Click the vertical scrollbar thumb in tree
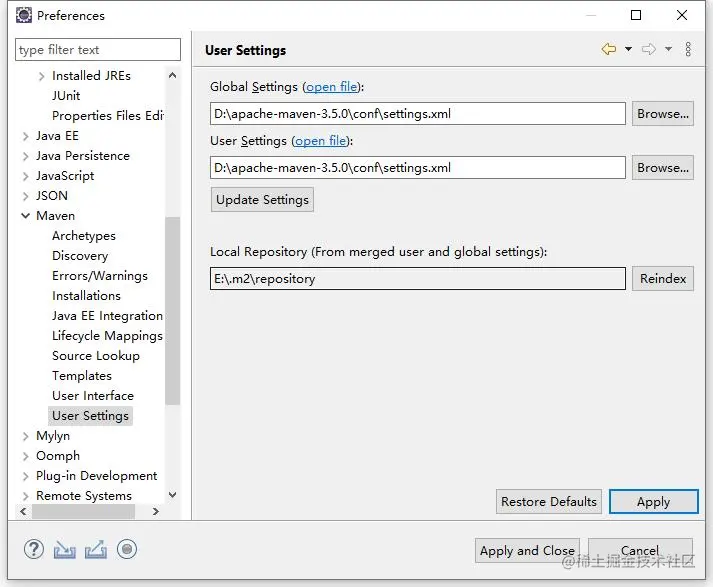Image resolution: width=713 pixels, height=587 pixels. [172, 311]
